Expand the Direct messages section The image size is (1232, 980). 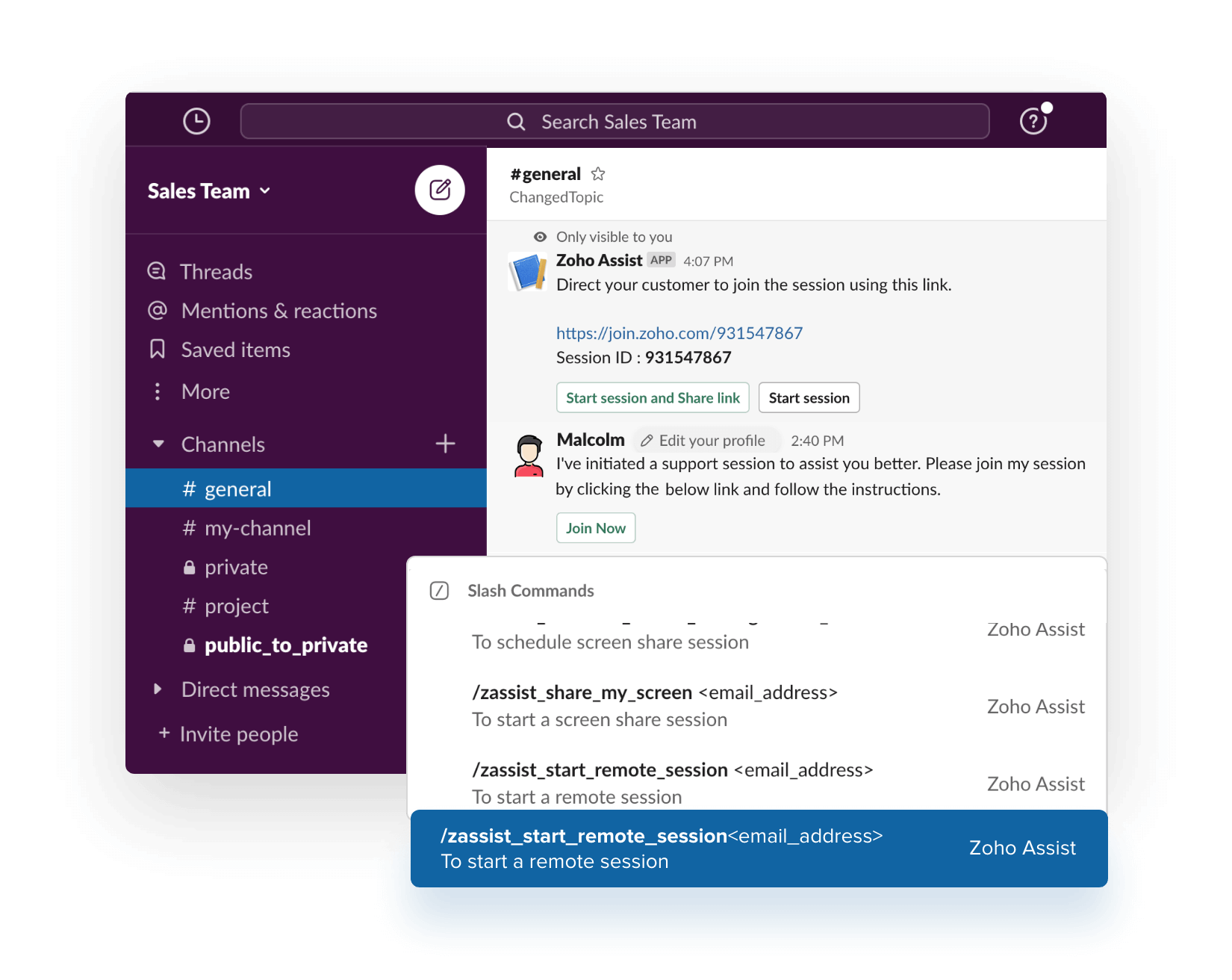click(x=158, y=689)
